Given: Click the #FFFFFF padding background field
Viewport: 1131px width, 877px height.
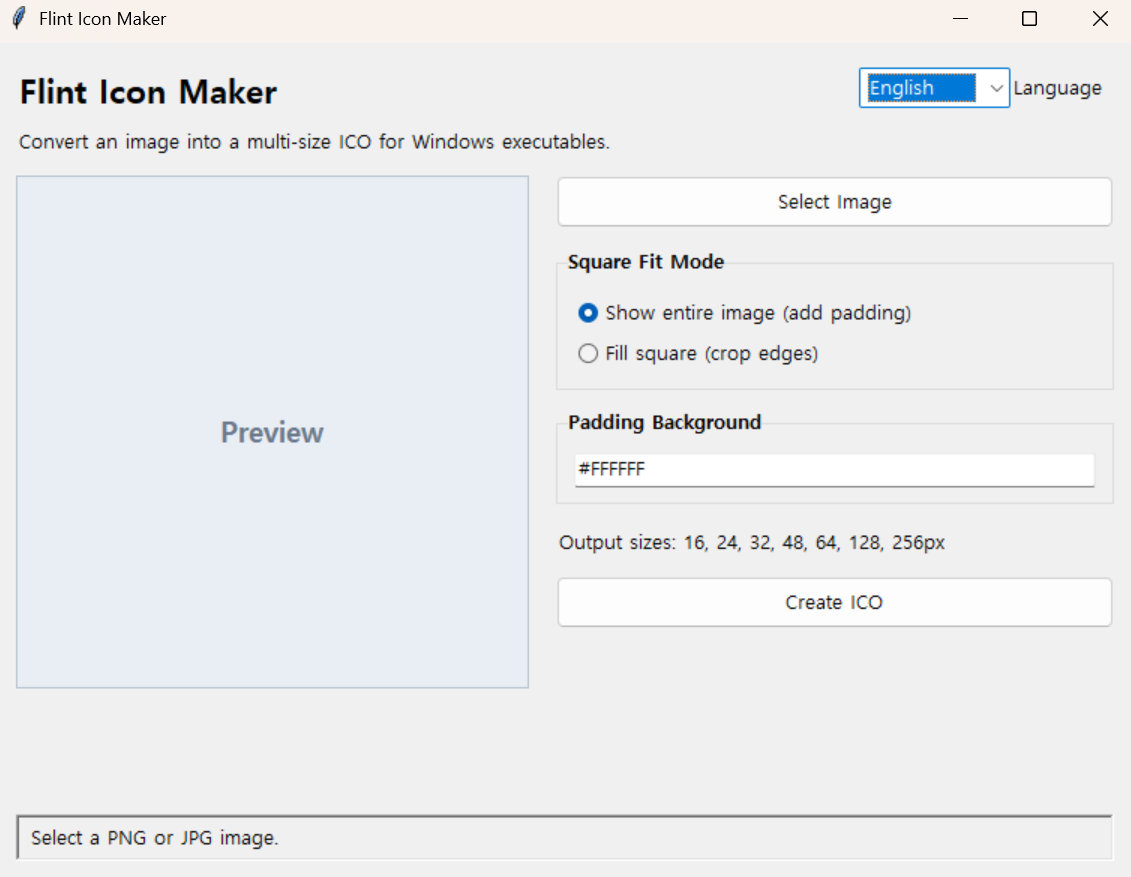Looking at the screenshot, I should tap(835, 470).
